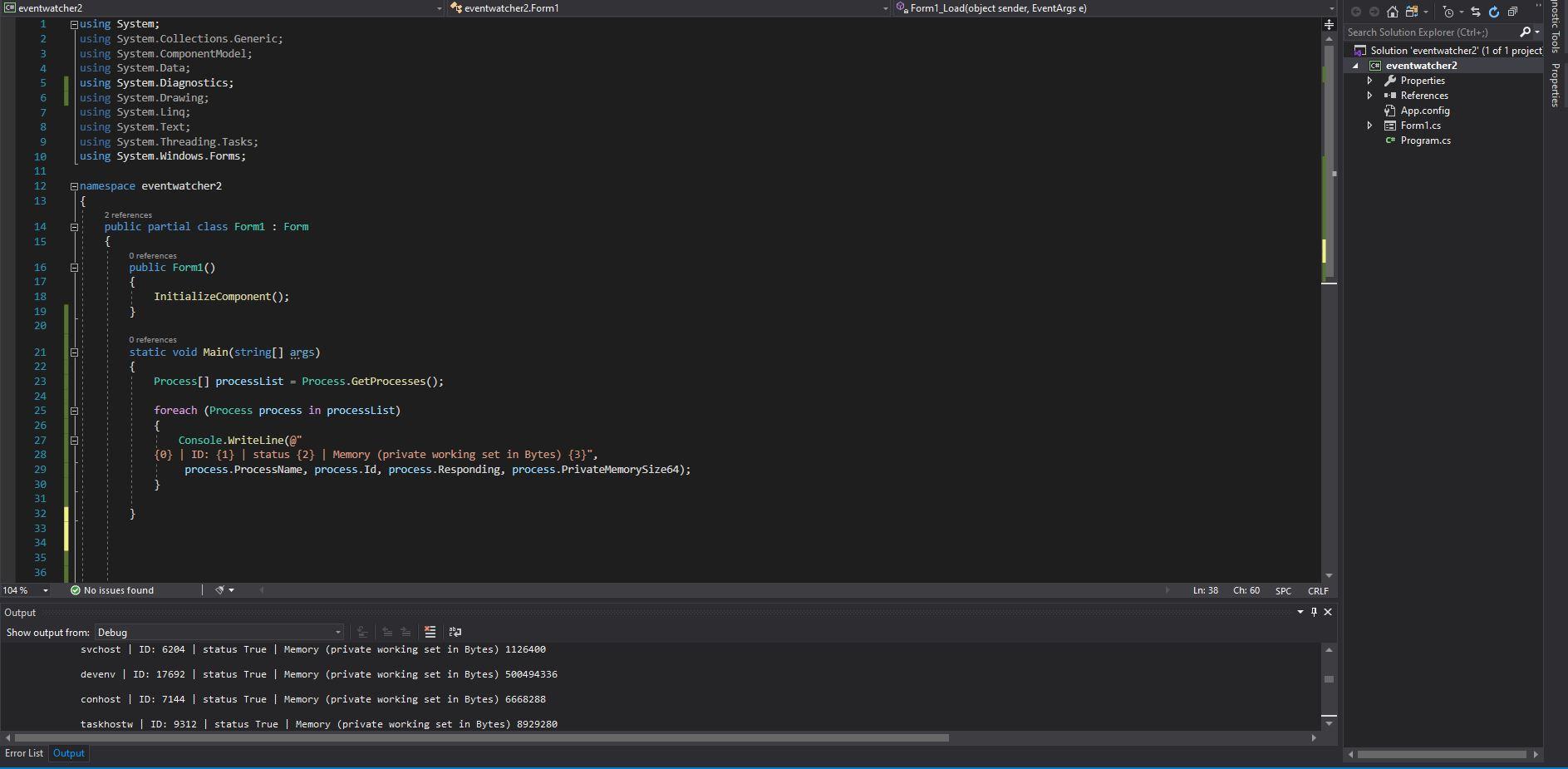Screen dimensions: 1568x769
Task: Click the Search icon in Solution Explorer
Action: click(x=1527, y=32)
